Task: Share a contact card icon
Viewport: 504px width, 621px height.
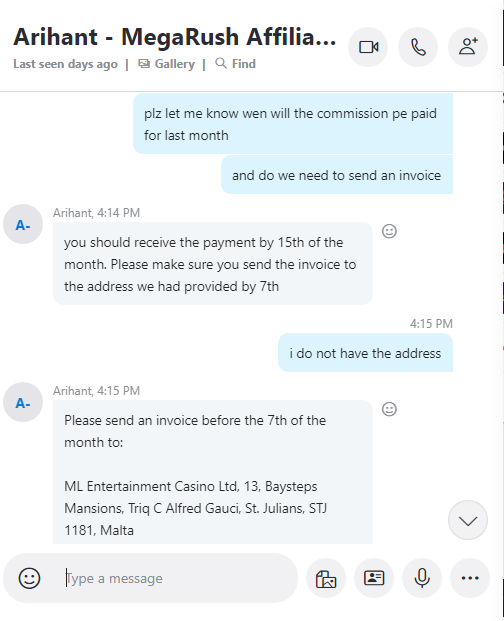Action: click(x=374, y=578)
